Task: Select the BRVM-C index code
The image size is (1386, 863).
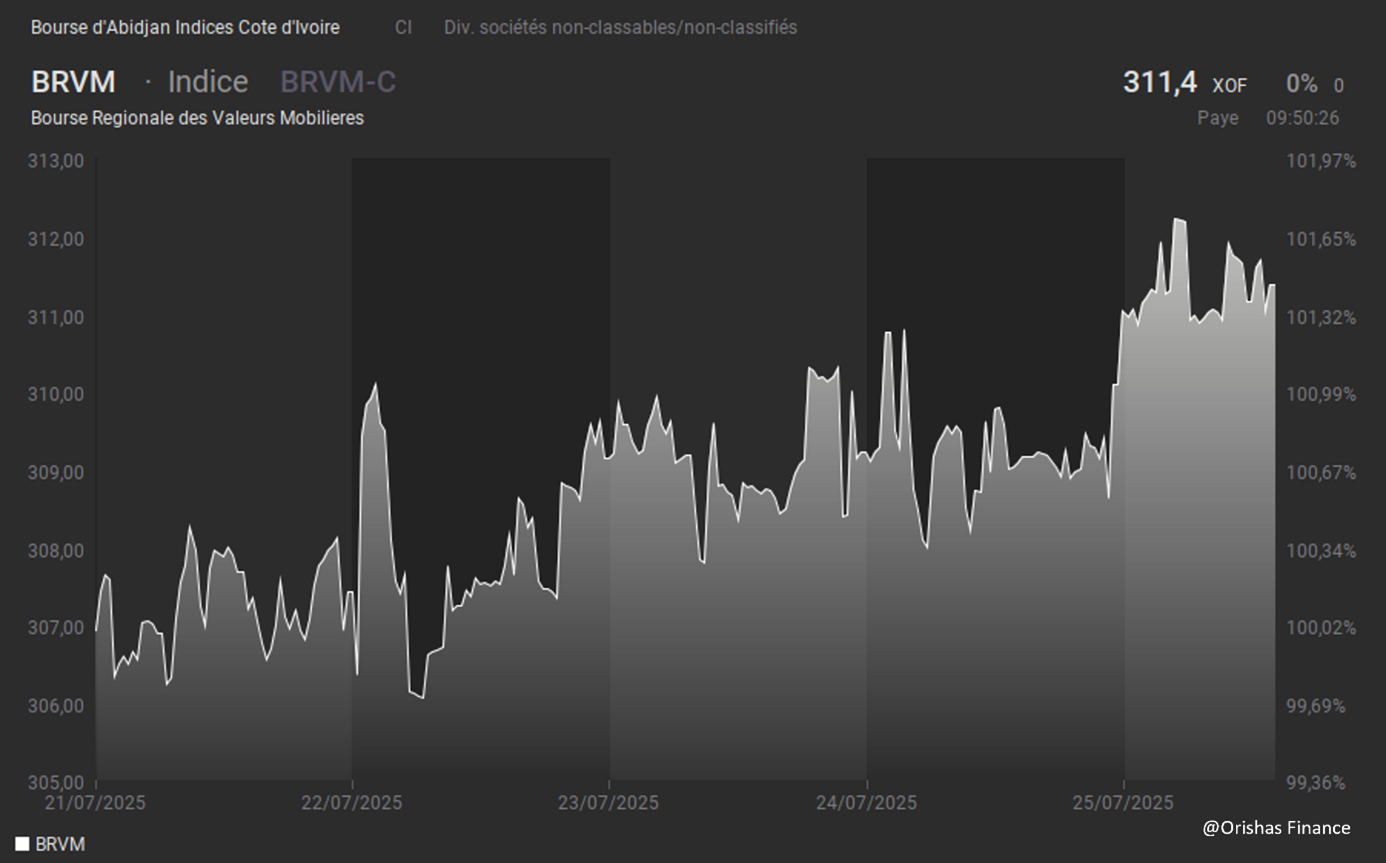Action: point(338,82)
